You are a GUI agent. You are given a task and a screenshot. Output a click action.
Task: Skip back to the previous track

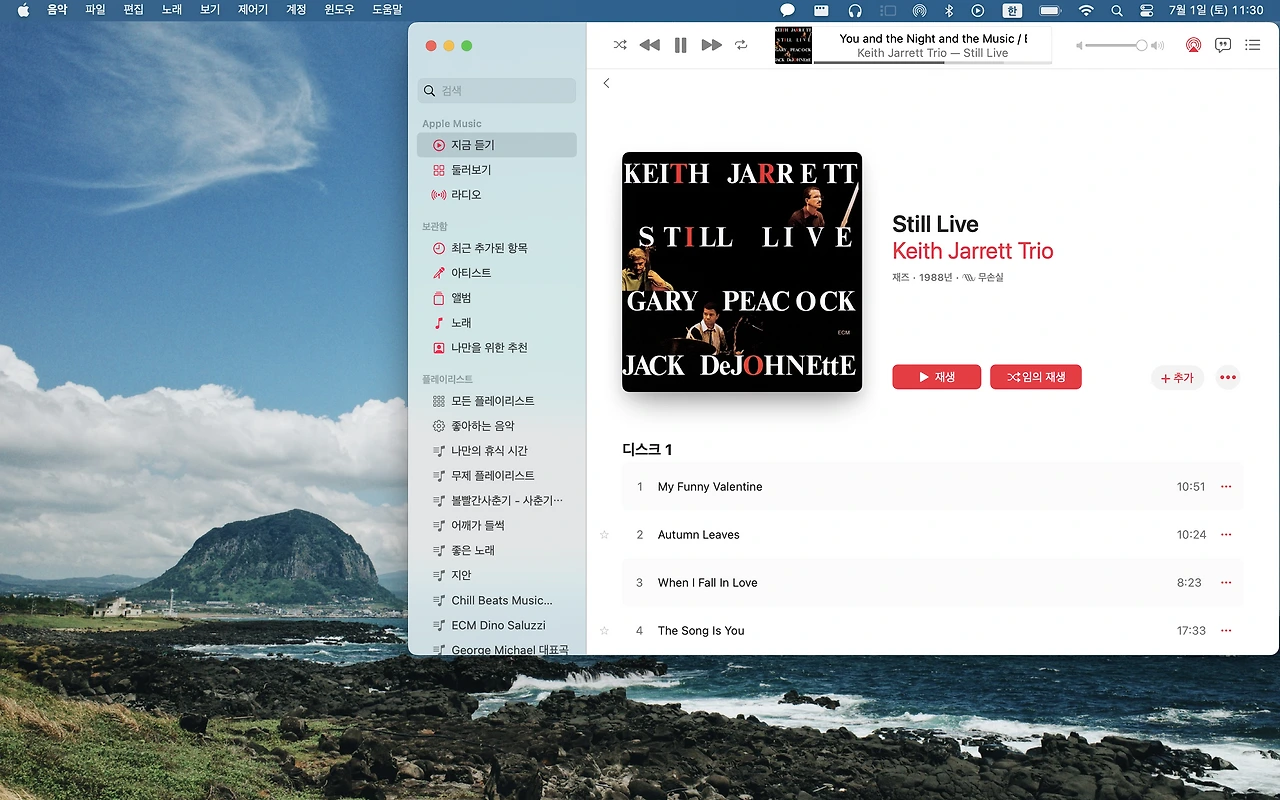650,45
